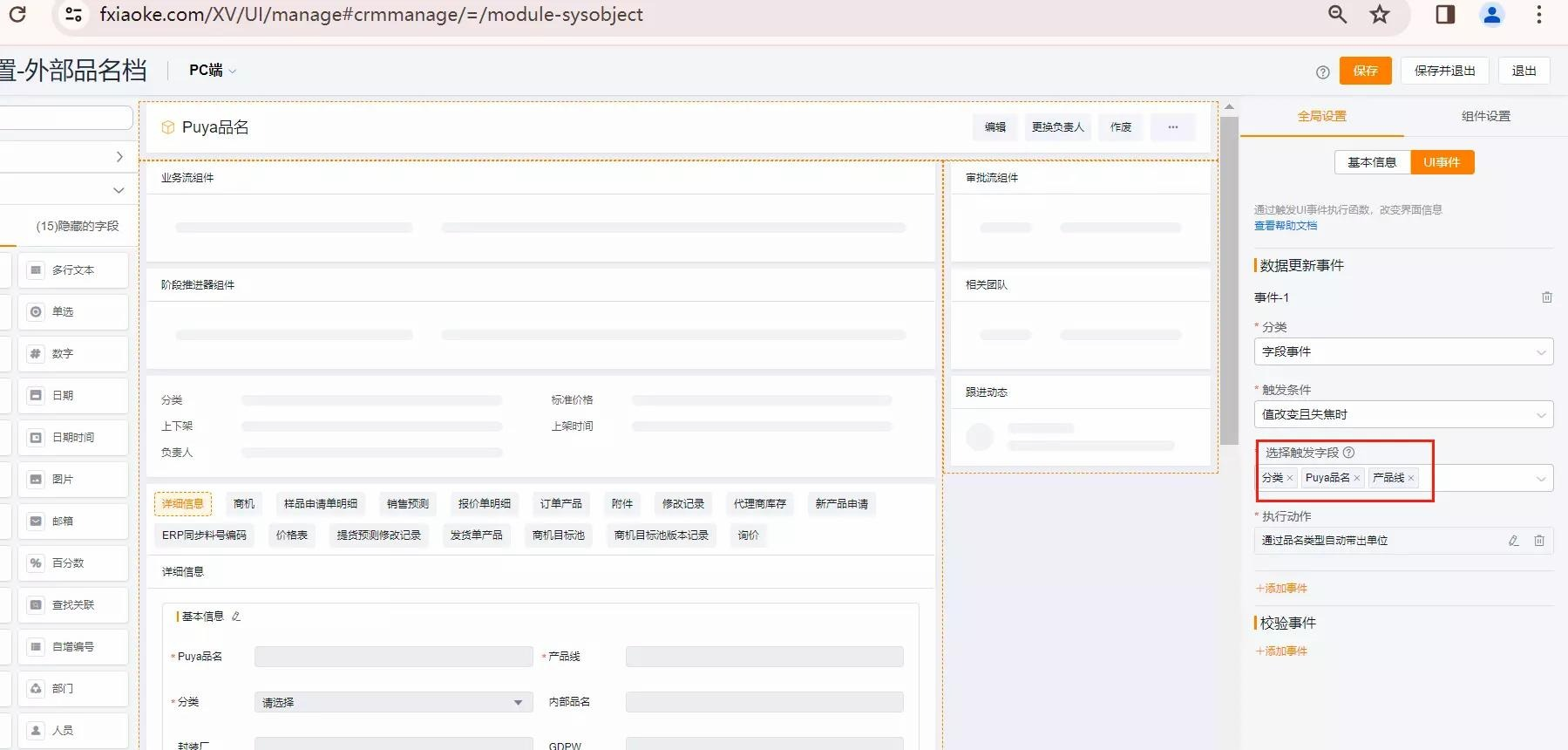Click the canvas vertical scrollbar thumb
1568x750 pixels.
click(1229, 281)
